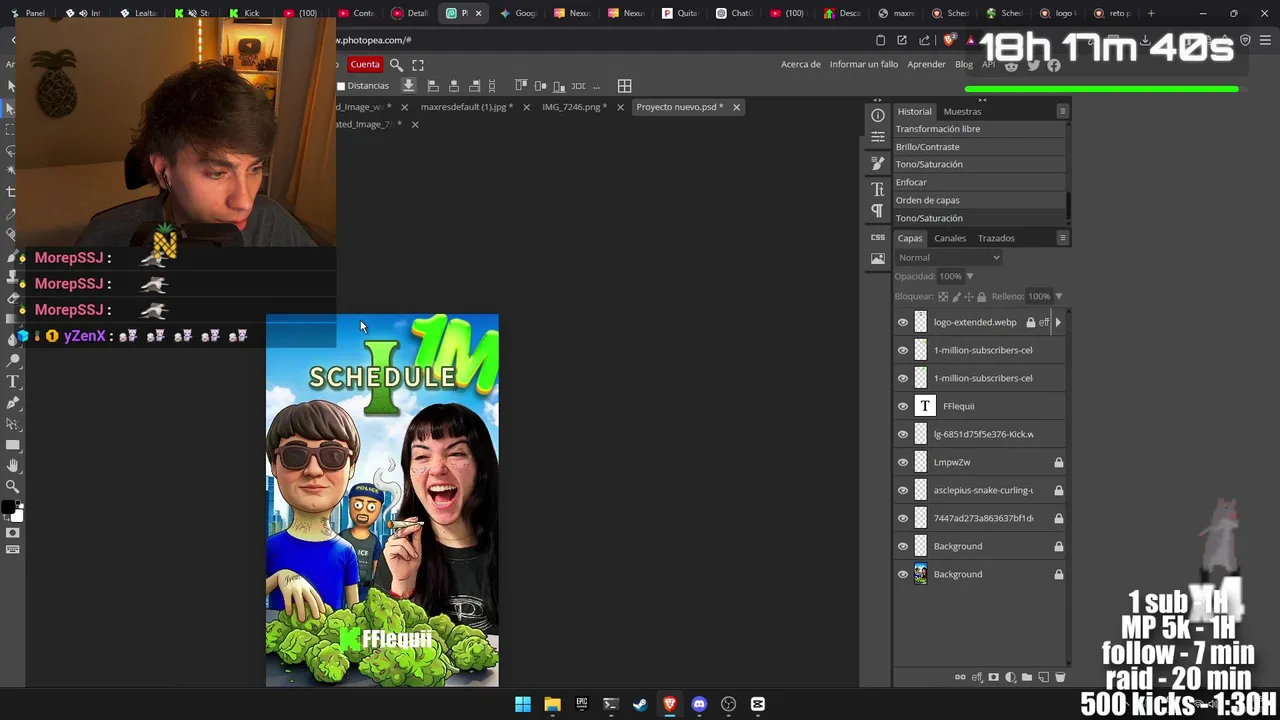
Task: Add a raster mask to layer
Action: pyautogui.click(x=993, y=677)
